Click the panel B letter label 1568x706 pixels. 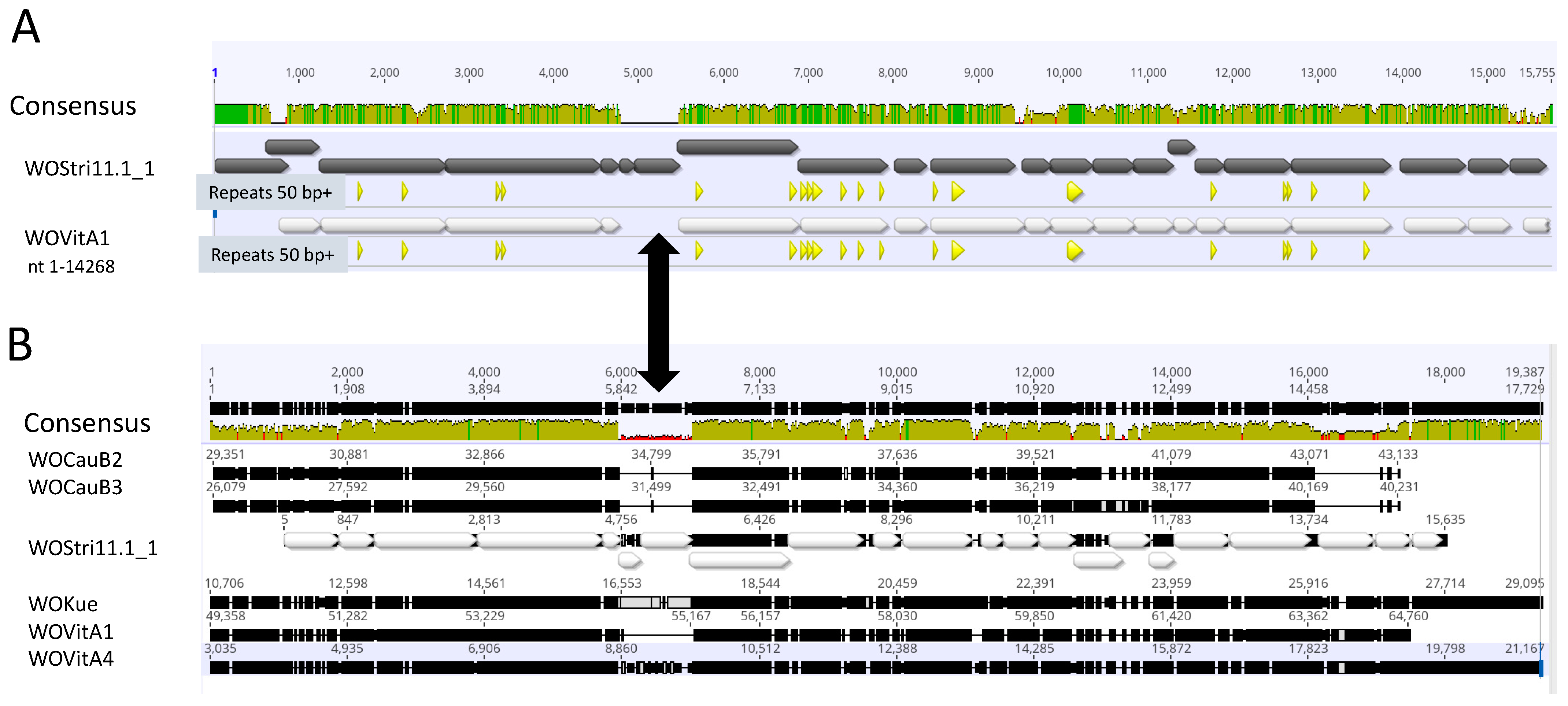19,344
